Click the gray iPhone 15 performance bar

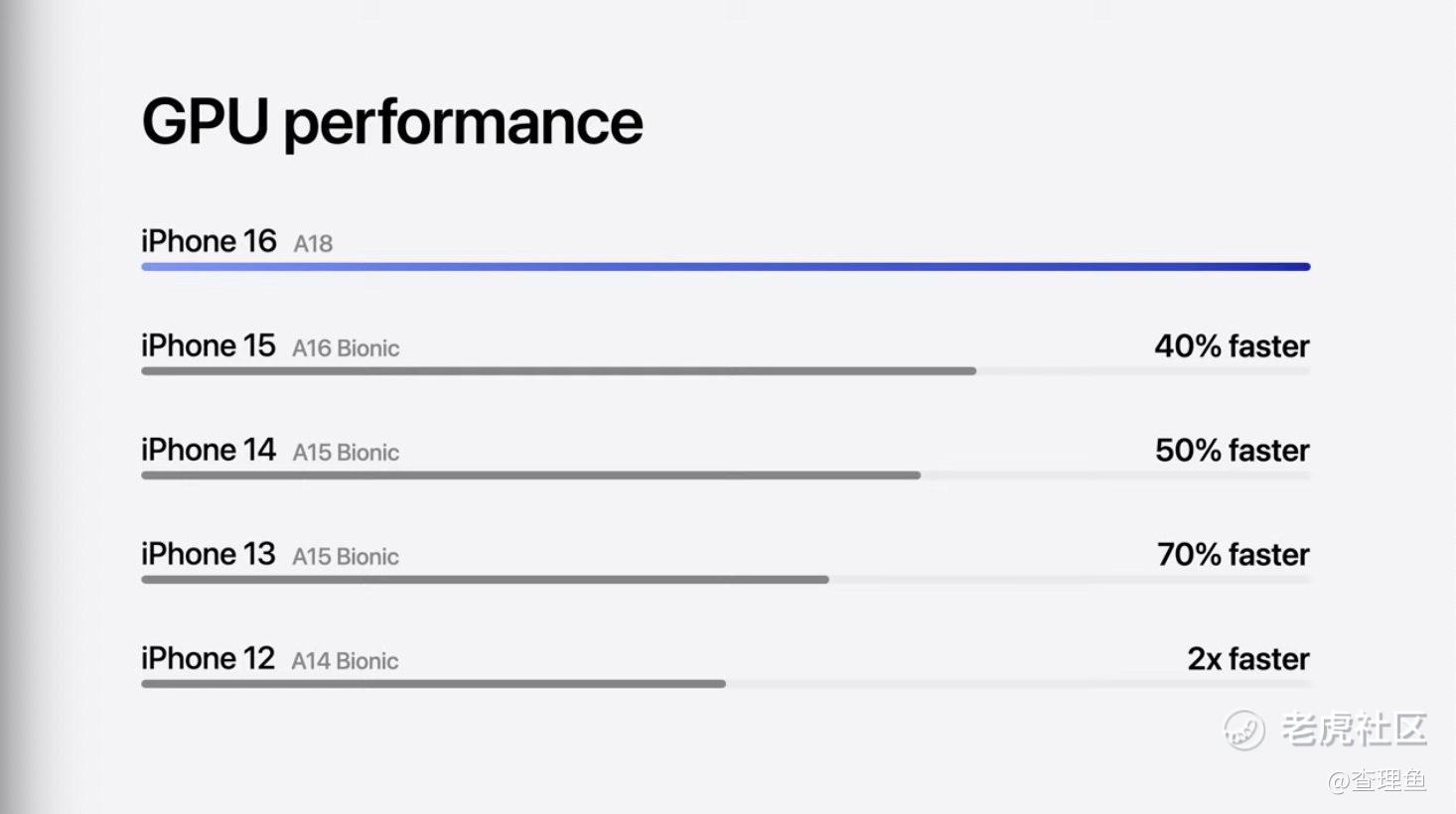[558, 371]
